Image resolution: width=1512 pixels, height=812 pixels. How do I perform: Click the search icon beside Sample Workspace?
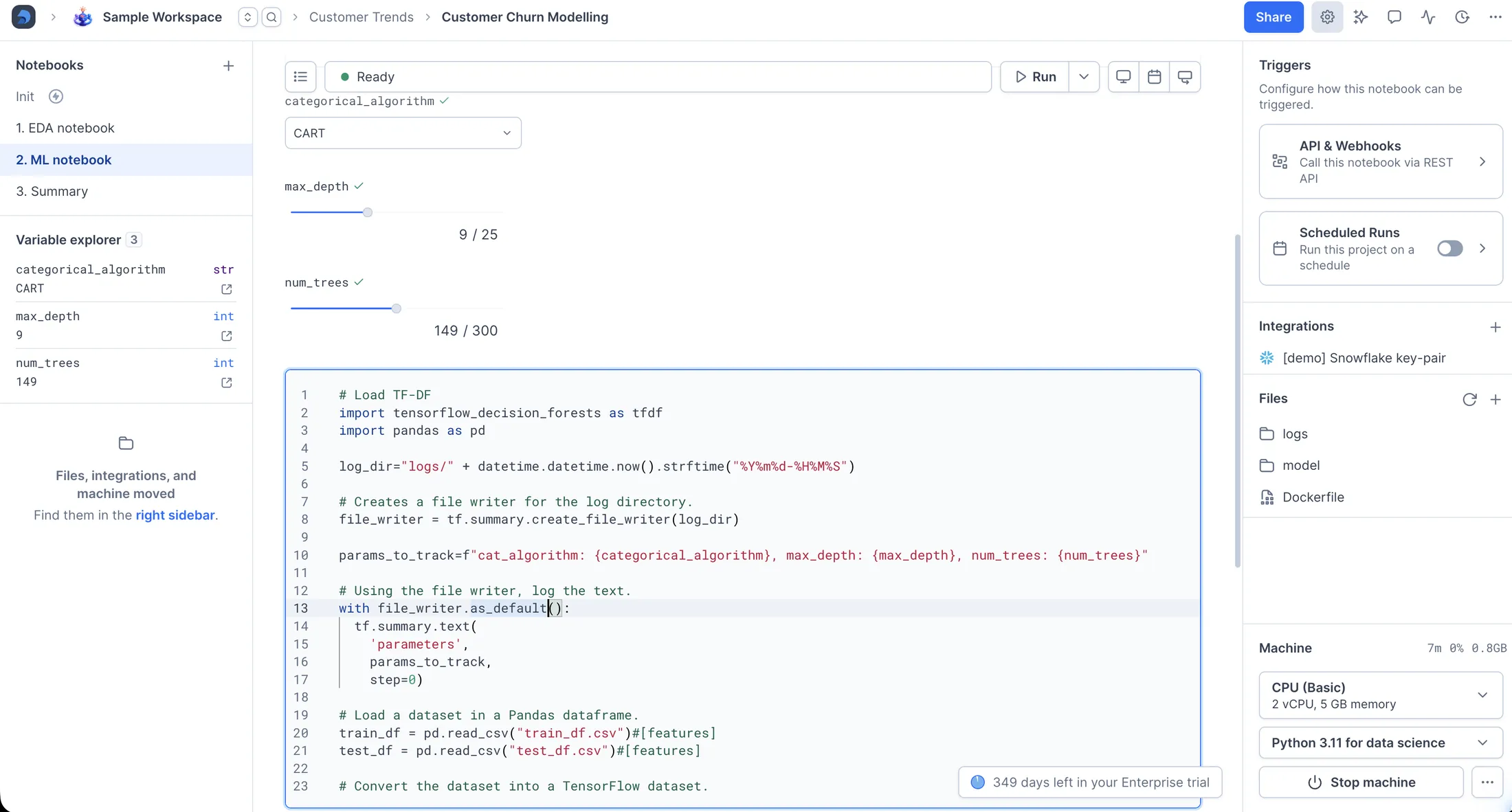tap(272, 17)
